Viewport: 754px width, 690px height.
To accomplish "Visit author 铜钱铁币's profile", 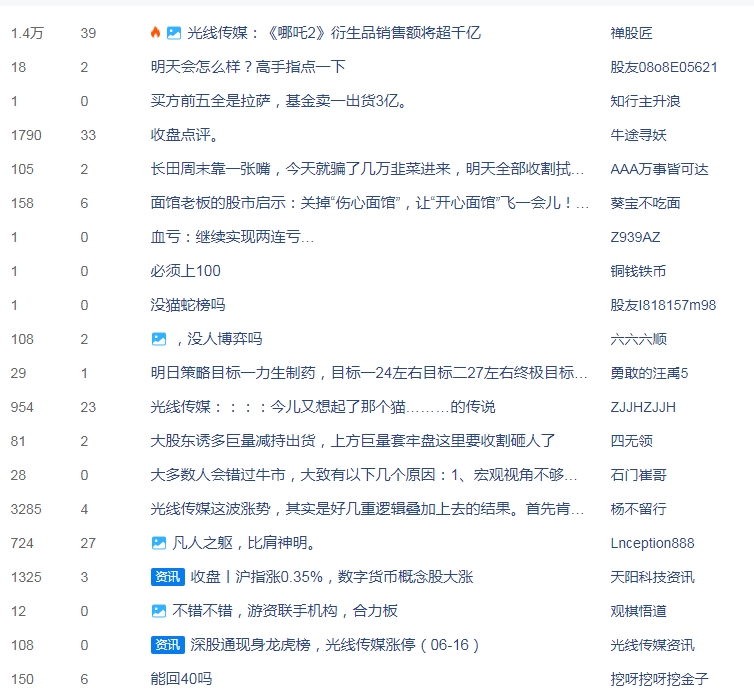I will pyautogui.click(x=638, y=271).
